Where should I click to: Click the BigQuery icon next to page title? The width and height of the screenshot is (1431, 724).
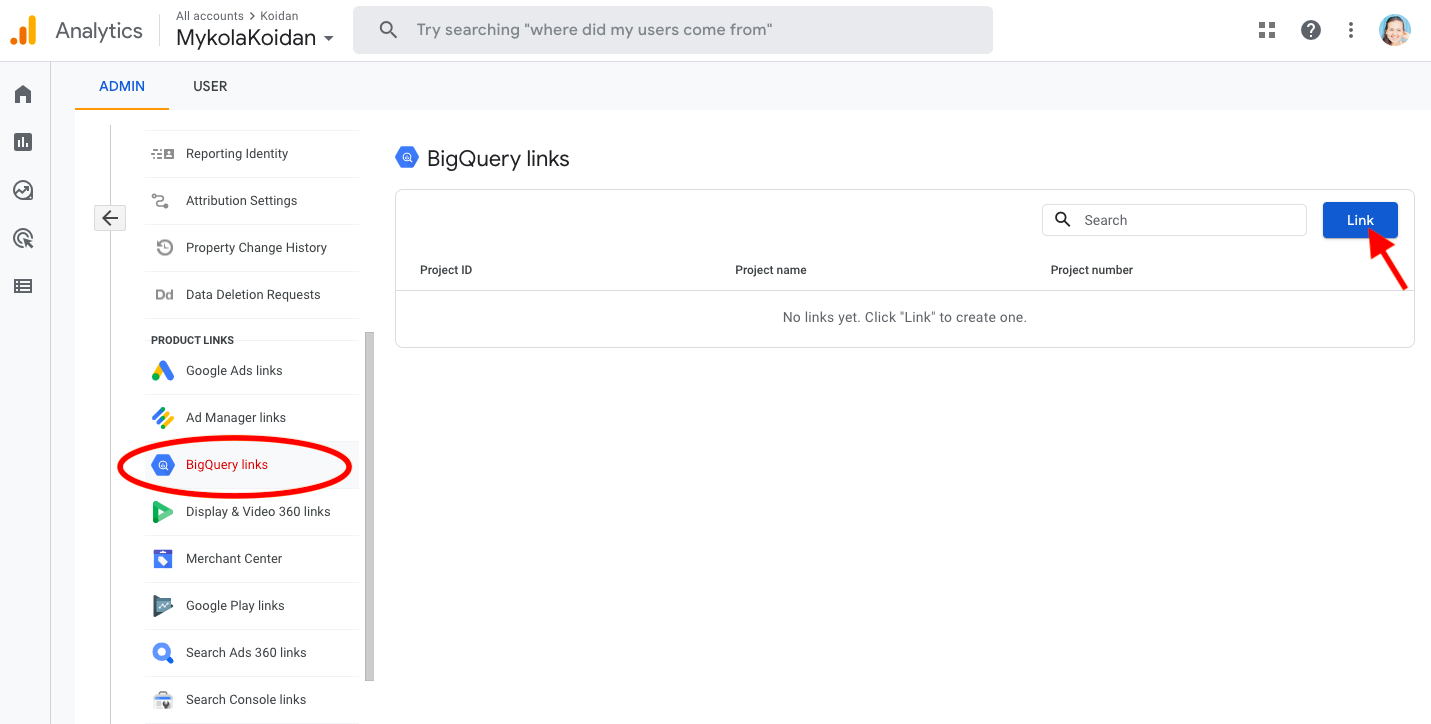[407, 158]
